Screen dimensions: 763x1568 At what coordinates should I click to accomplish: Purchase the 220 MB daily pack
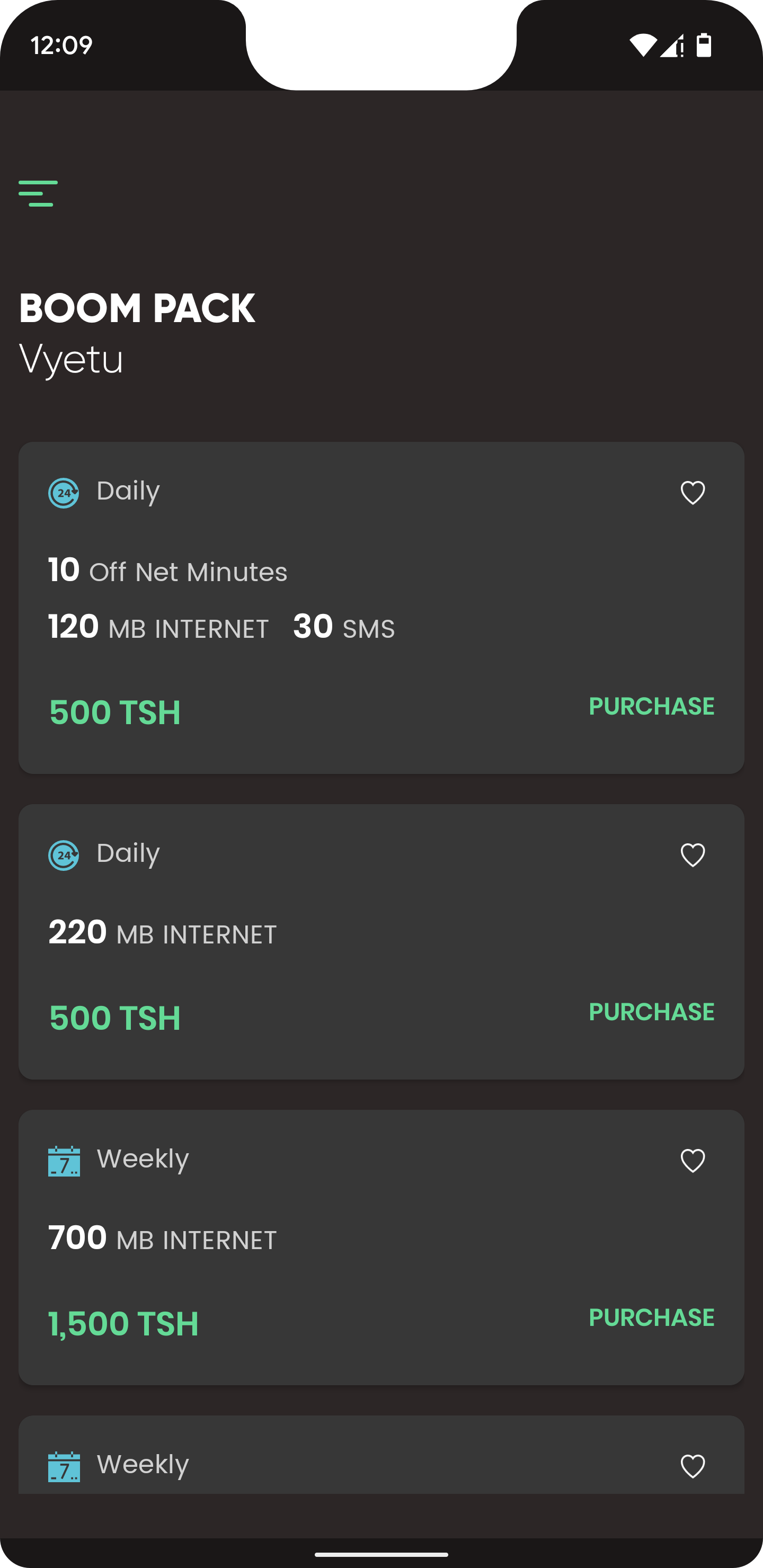pyautogui.click(x=651, y=1012)
